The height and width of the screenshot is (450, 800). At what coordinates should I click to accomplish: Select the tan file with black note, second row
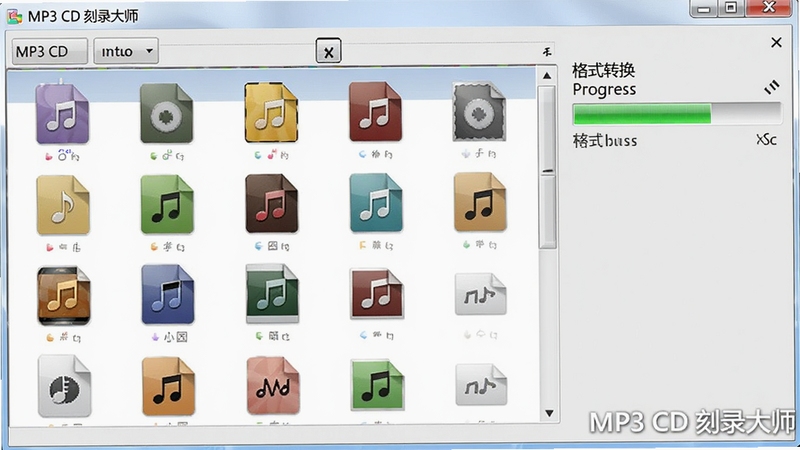click(x=480, y=202)
